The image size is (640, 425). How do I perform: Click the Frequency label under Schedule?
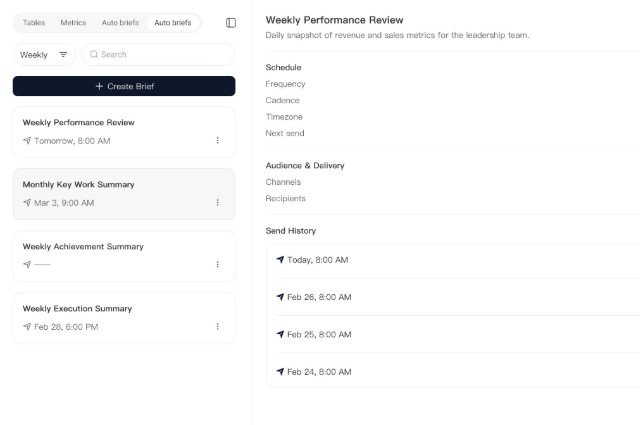pyautogui.click(x=285, y=84)
